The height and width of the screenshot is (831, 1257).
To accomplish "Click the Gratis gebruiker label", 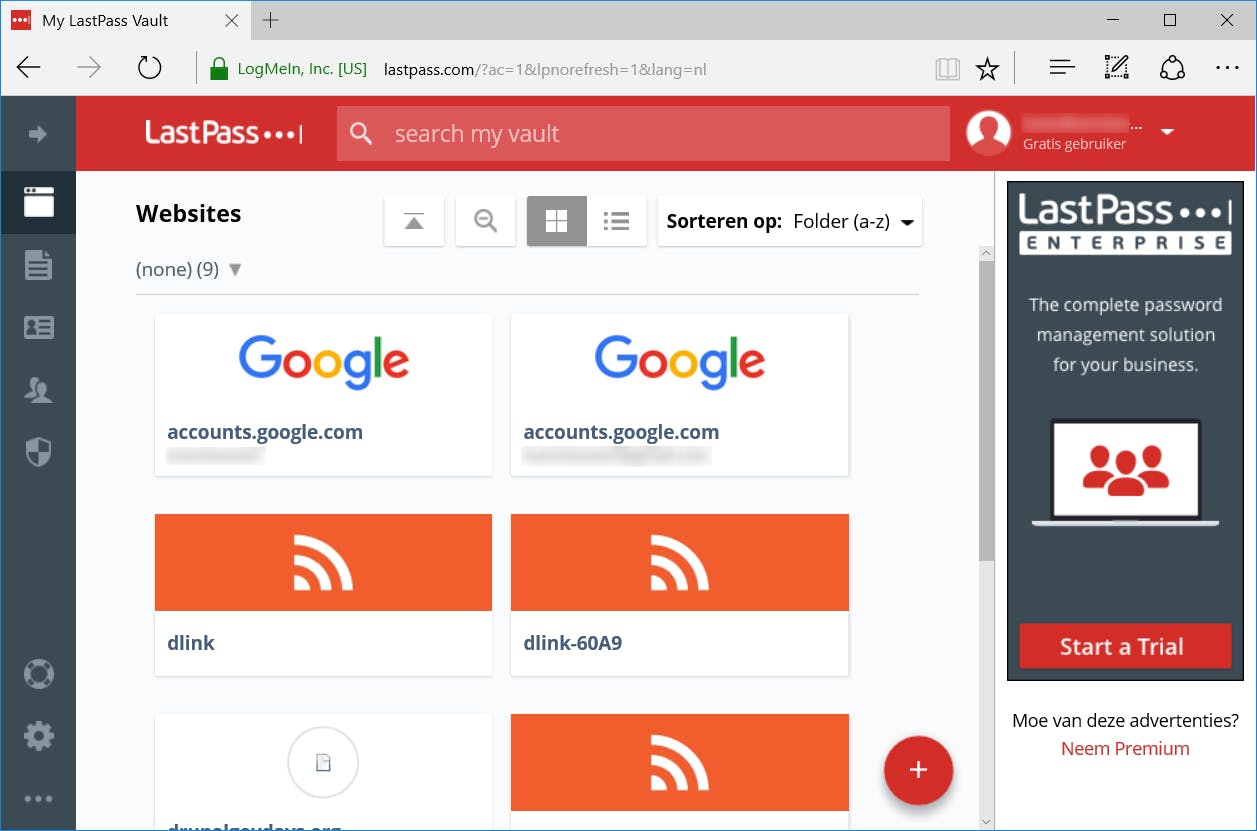I will [1074, 144].
